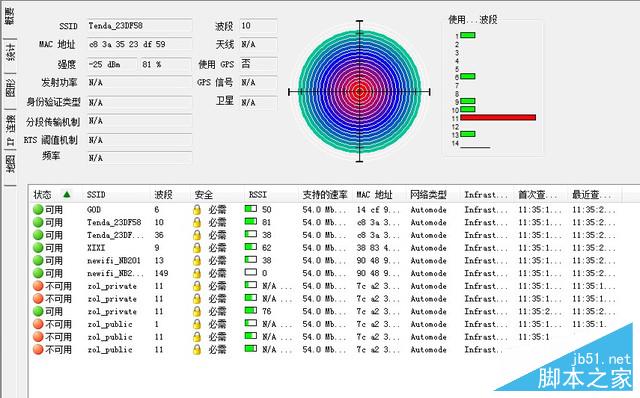Image resolution: width=640 pixels, height=398 pixels.
Task: Click the MAC 地址 field c8 3a 35 23 df 59
Action: point(140,44)
